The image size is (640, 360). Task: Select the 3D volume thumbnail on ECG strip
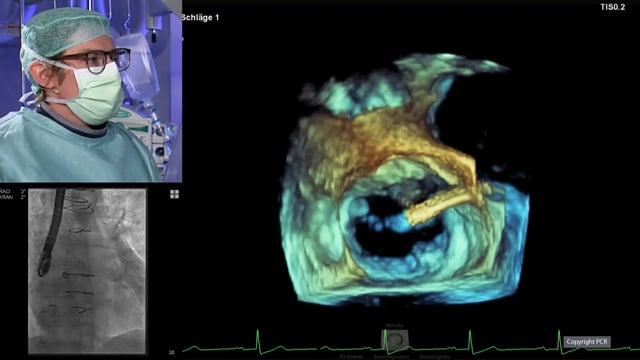click(x=395, y=340)
